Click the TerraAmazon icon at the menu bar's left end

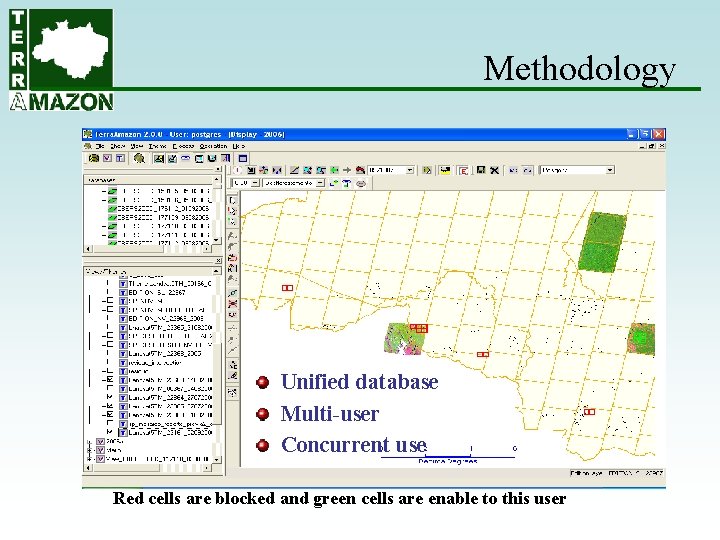88,146
